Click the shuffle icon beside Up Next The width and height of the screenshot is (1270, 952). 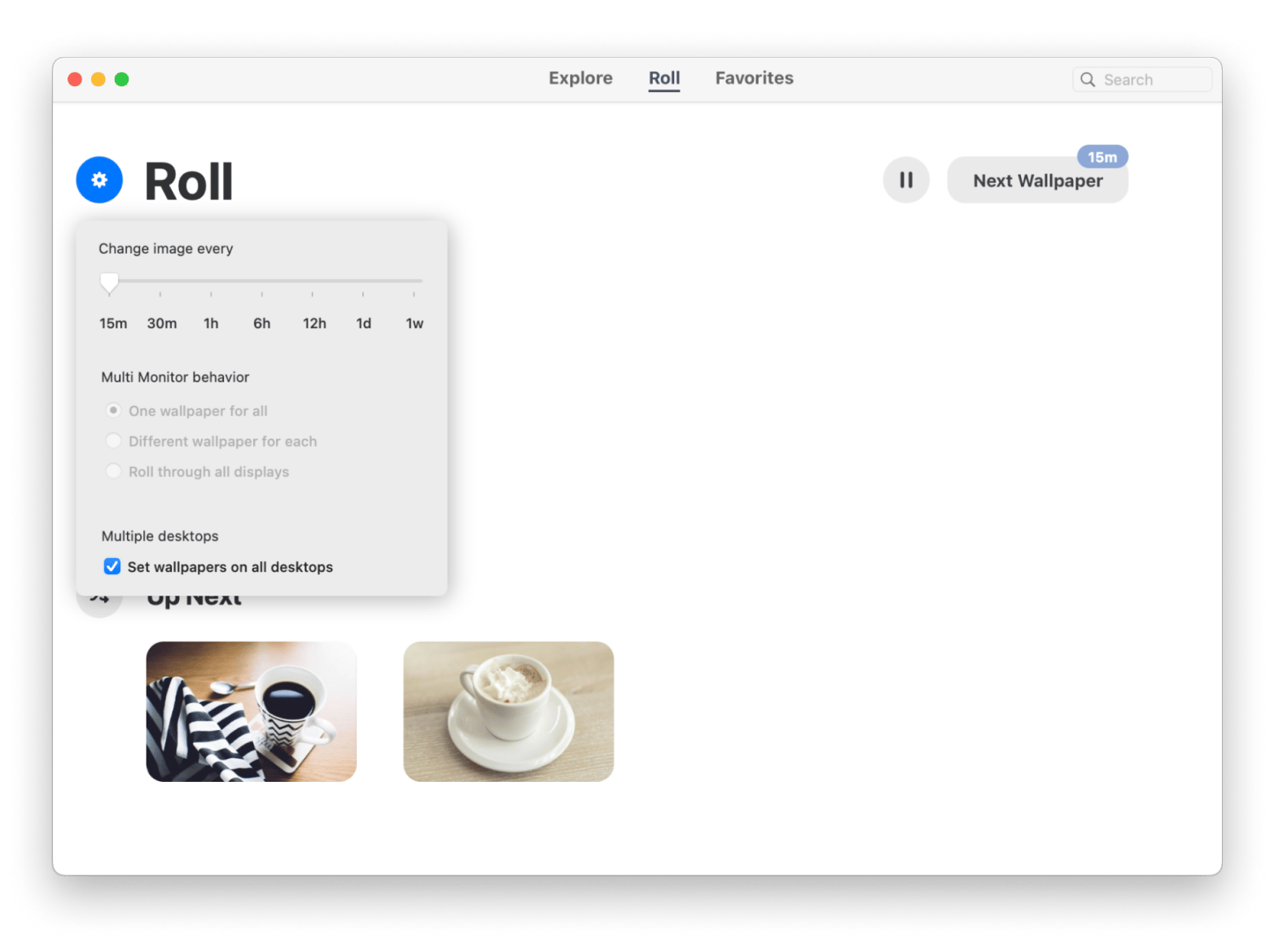point(99,603)
